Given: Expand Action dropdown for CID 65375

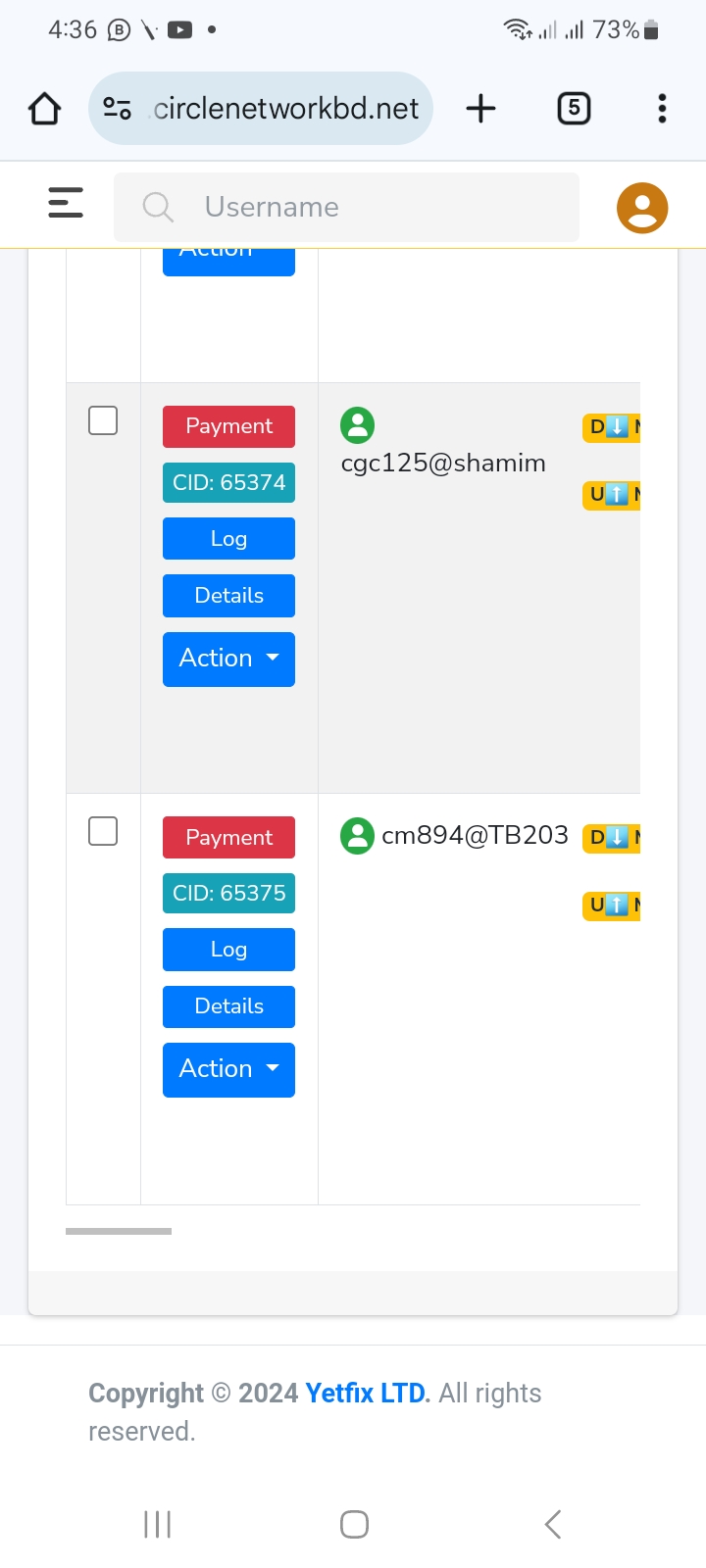Looking at the screenshot, I should pyautogui.click(x=228, y=1069).
